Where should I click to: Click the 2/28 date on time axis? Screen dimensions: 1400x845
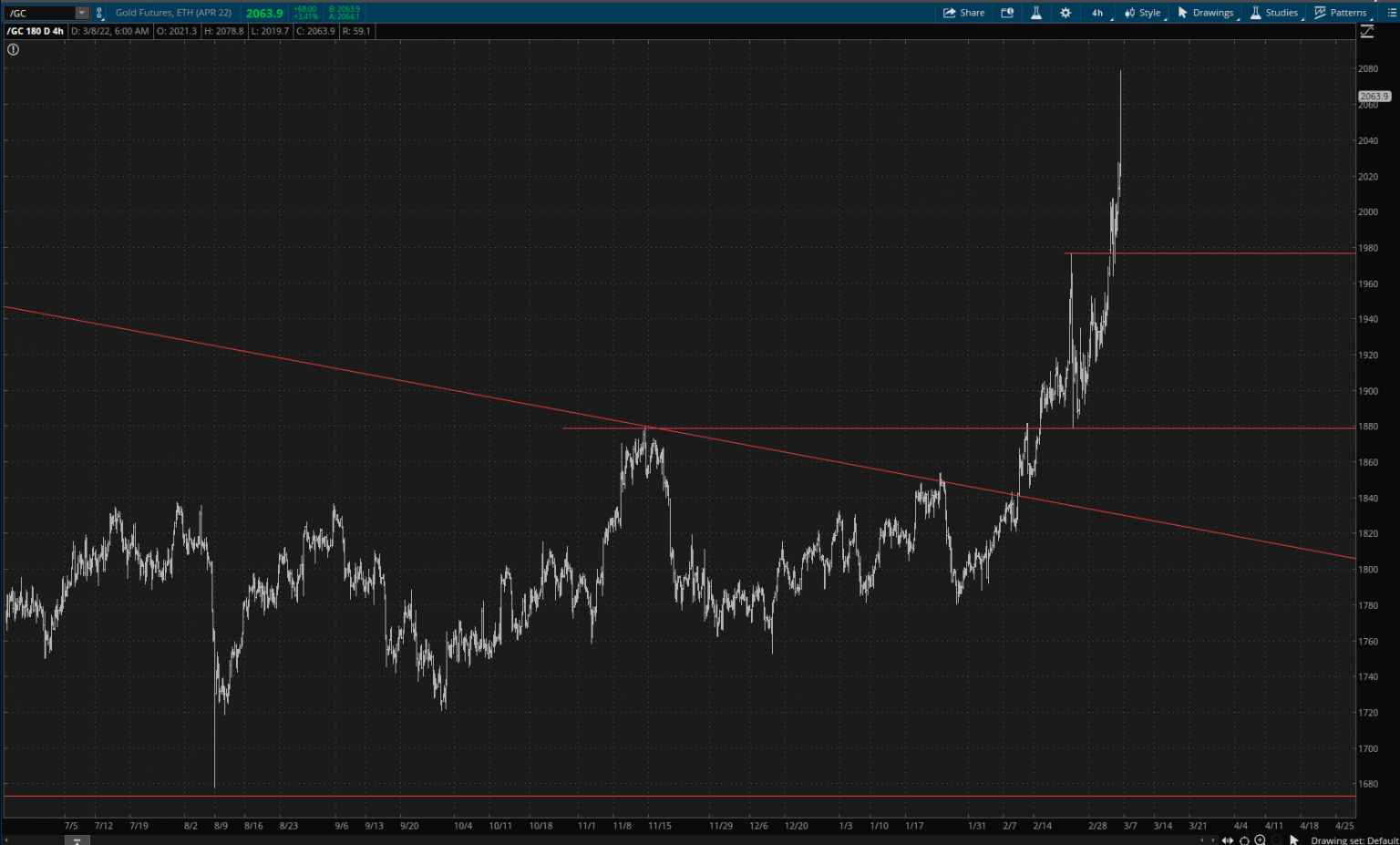1097,826
